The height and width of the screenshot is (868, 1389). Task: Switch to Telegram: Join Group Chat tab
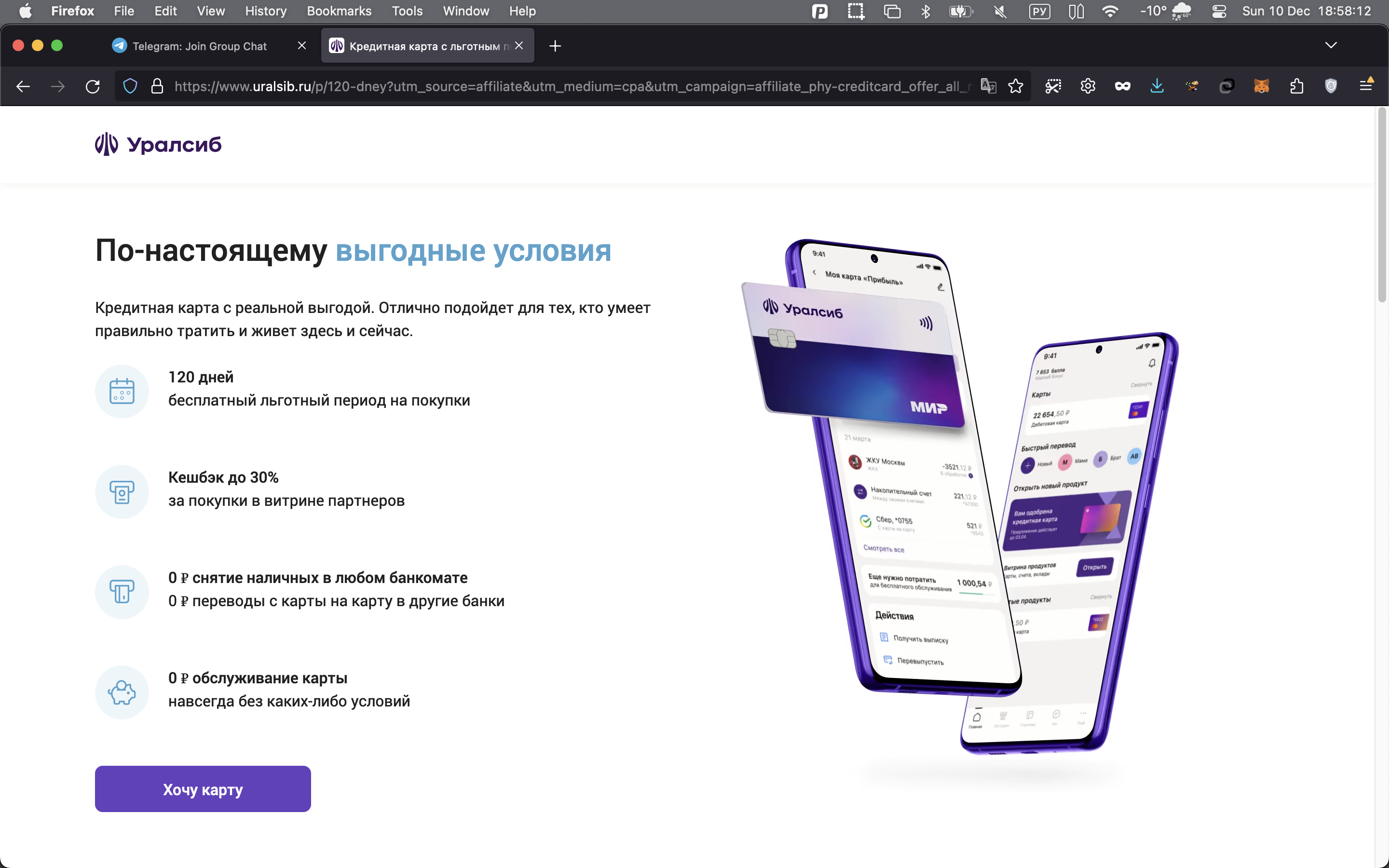tap(199, 46)
